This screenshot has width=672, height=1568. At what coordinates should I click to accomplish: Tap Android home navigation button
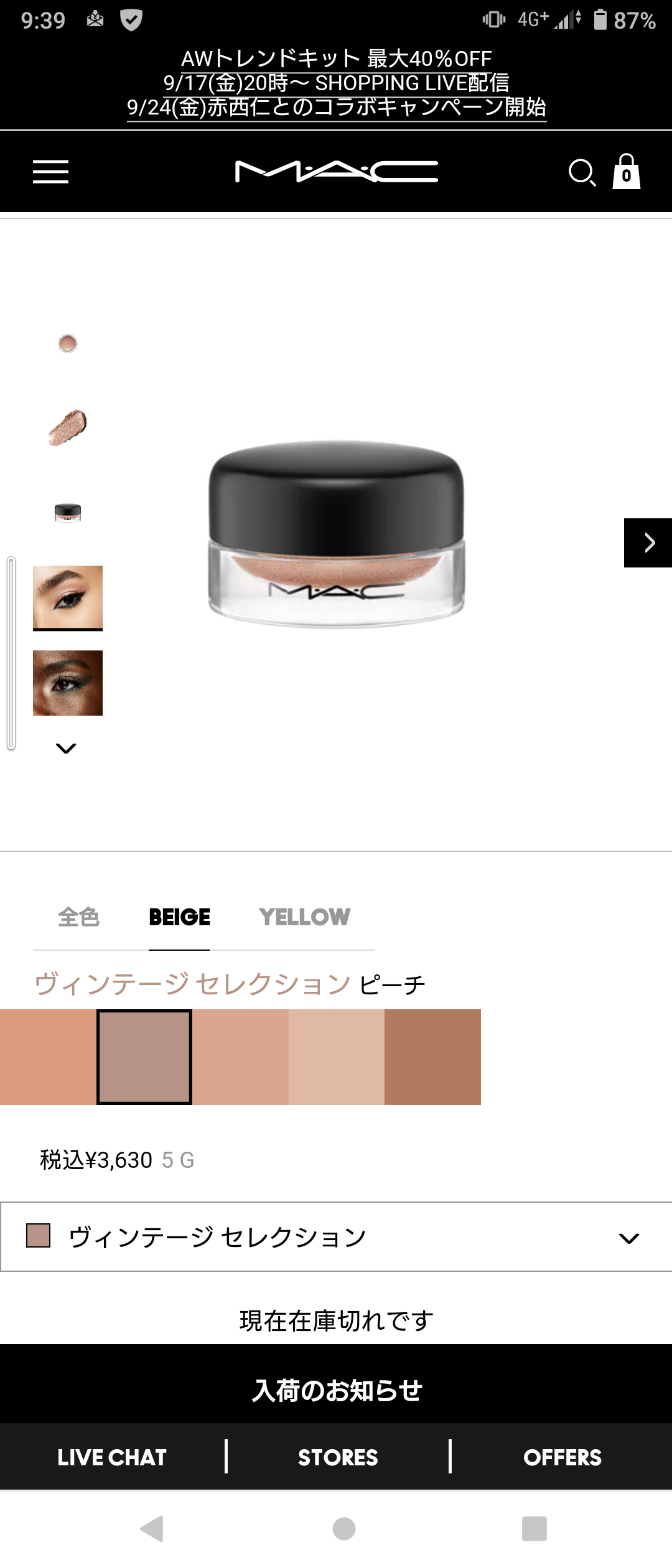344,1528
